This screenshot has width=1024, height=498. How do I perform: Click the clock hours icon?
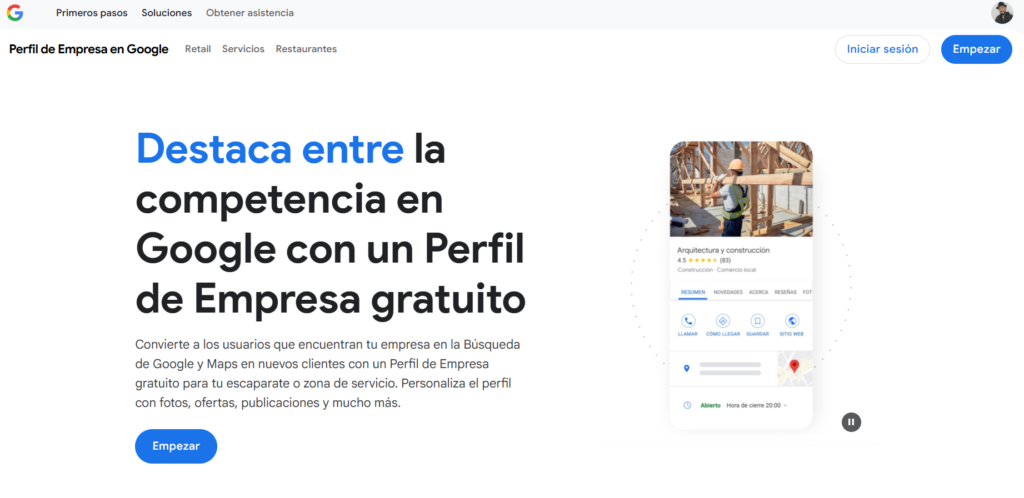pos(687,405)
